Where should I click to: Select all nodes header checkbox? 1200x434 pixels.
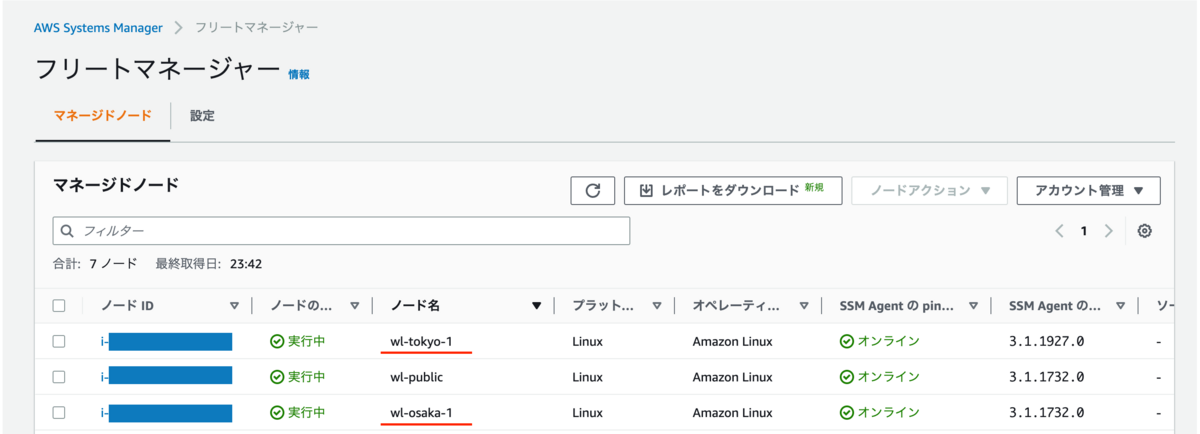[x=59, y=306]
